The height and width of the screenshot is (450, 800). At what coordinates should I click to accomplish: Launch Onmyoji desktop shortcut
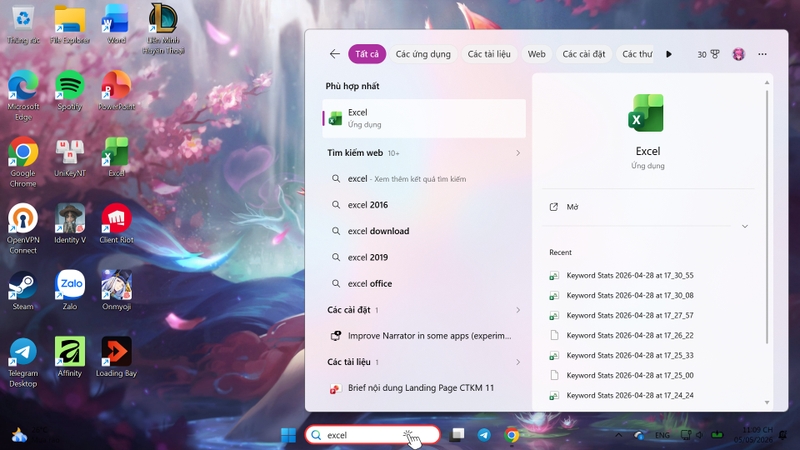tap(116, 290)
